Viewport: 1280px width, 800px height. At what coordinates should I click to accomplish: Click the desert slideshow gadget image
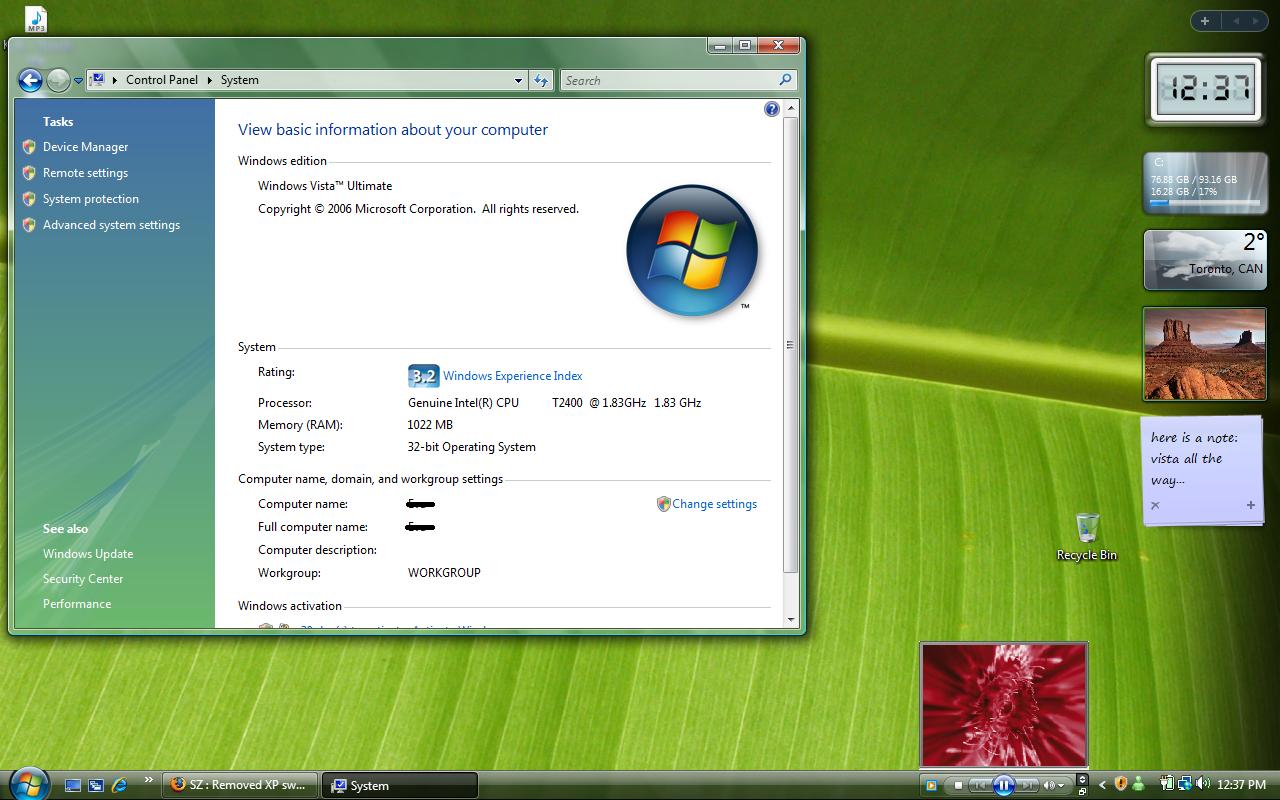tap(1204, 354)
